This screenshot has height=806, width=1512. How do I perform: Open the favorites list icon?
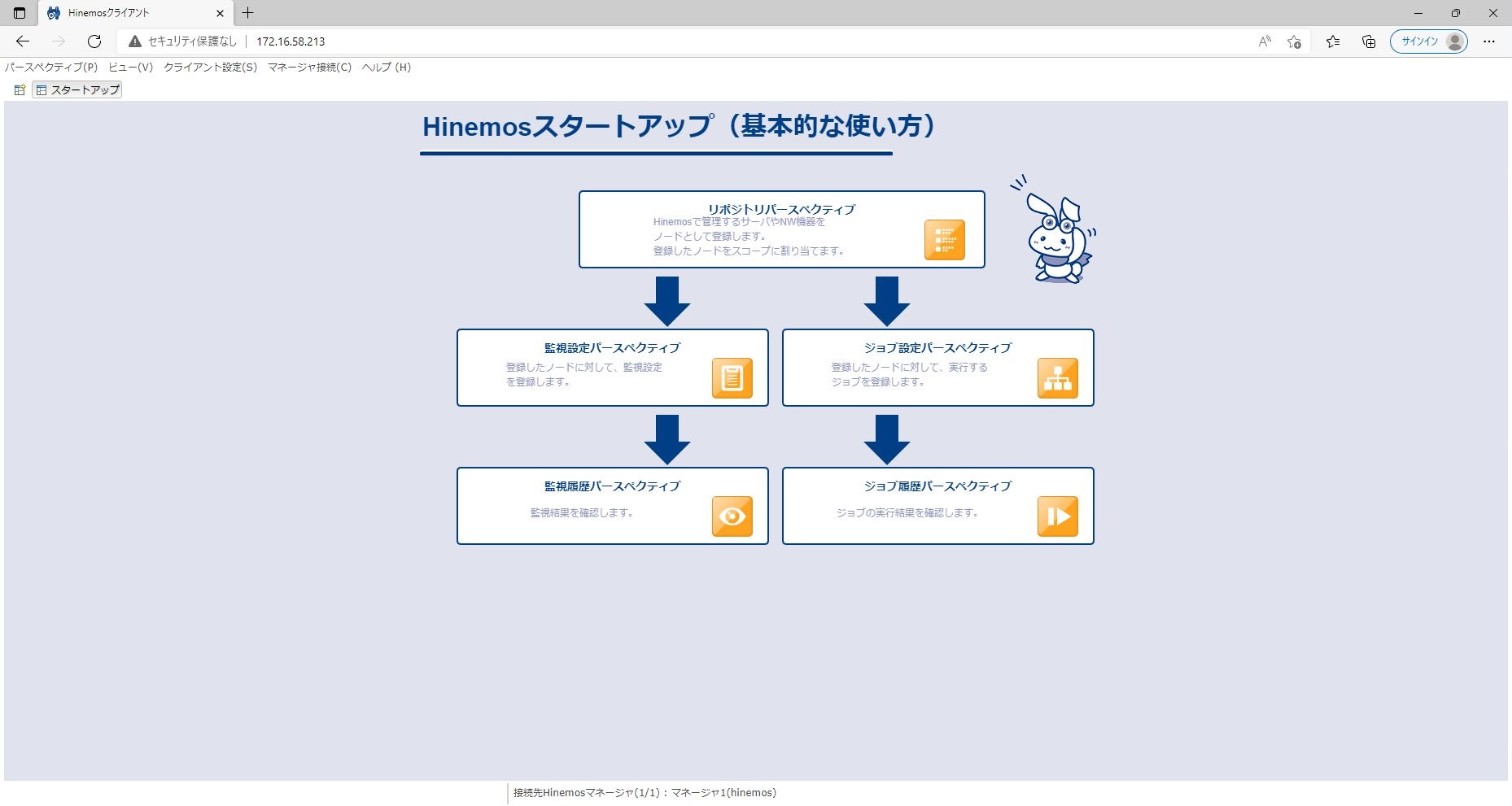click(1333, 41)
